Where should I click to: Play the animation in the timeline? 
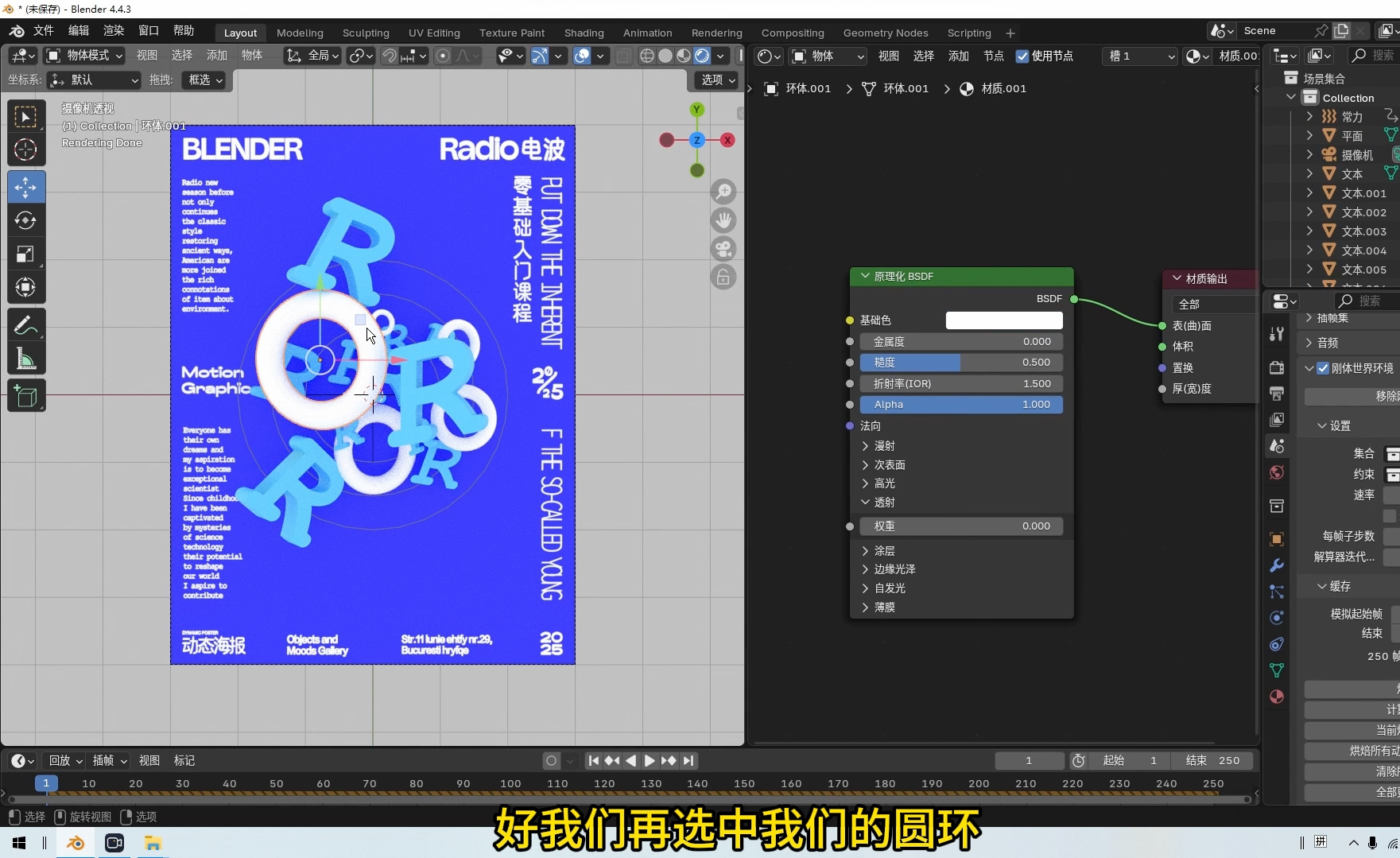pyautogui.click(x=650, y=761)
